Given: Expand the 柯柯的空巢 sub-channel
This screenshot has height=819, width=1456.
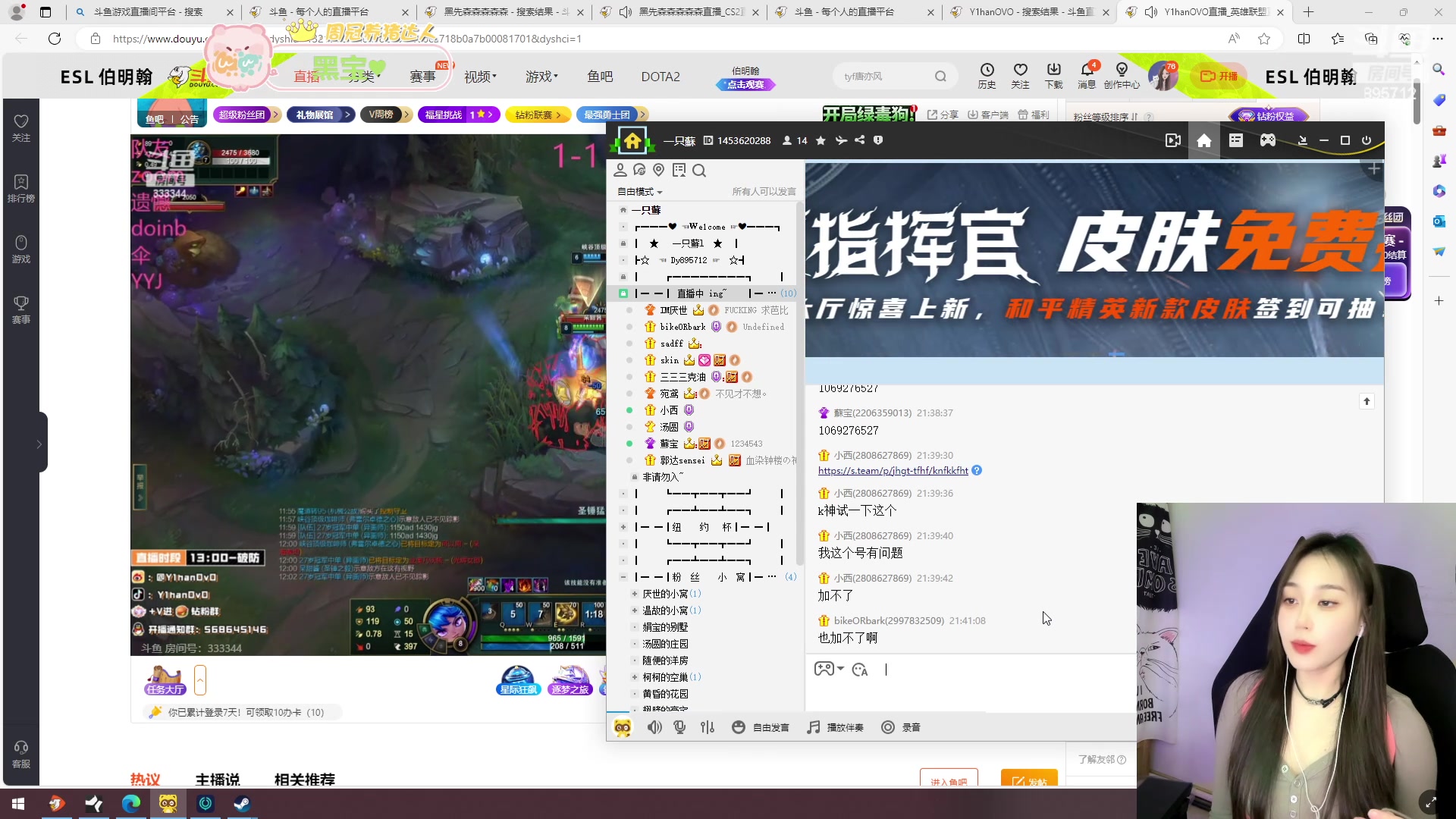Looking at the screenshot, I should (x=635, y=677).
